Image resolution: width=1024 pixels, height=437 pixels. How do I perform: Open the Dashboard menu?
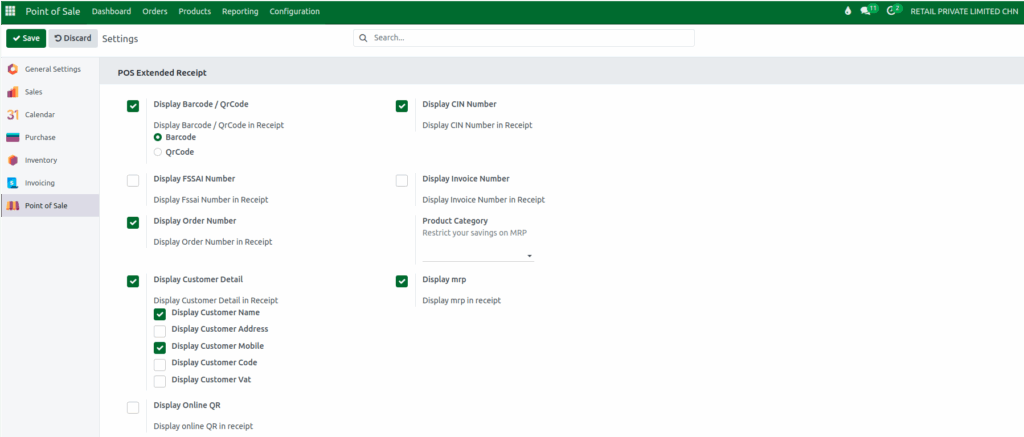point(112,11)
